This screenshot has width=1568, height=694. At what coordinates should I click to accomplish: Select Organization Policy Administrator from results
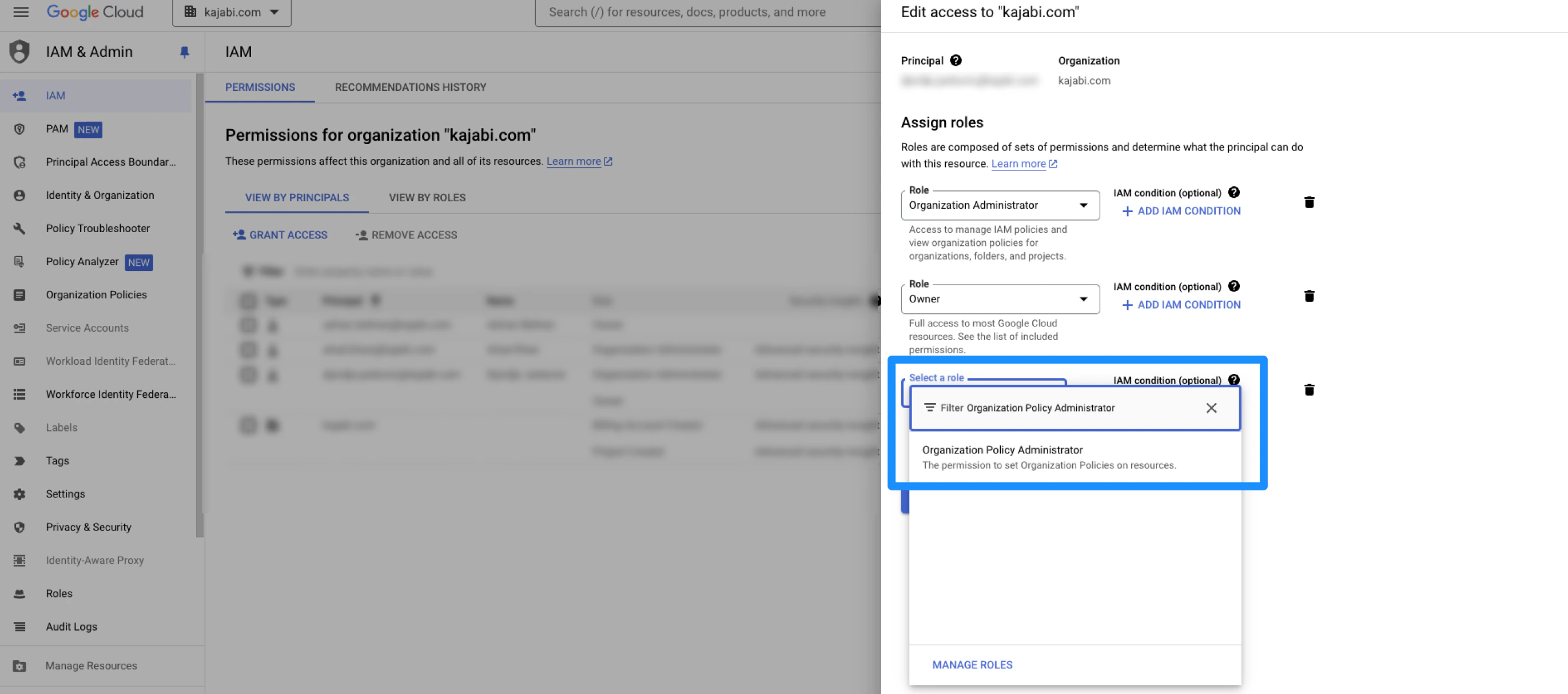pos(1048,457)
